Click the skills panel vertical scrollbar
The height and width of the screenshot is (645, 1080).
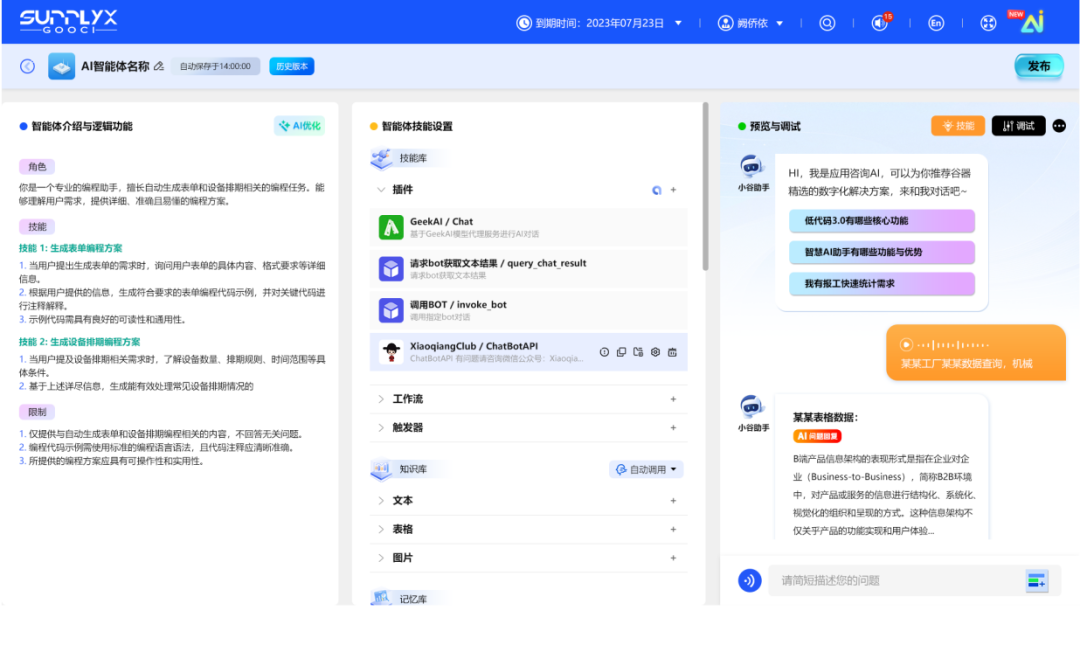[x=705, y=186]
